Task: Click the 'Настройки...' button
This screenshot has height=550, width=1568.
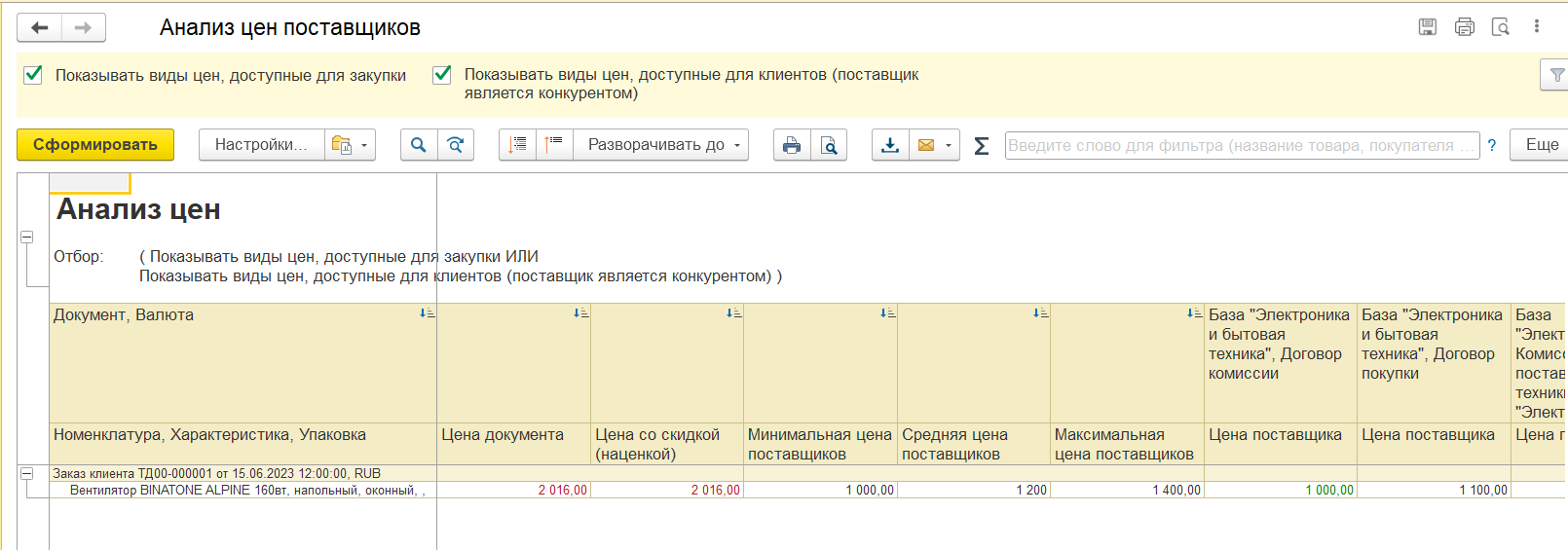Action: [261, 145]
